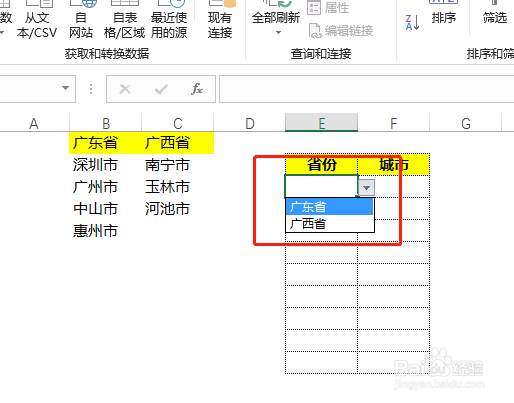Select column B header
The height and width of the screenshot is (403, 514).
(106, 123)
